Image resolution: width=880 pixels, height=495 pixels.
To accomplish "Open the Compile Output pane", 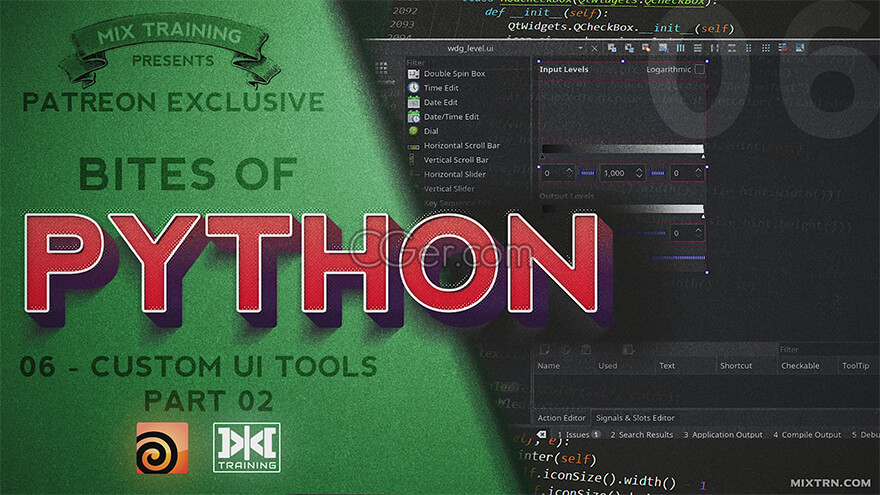I will (x=807, y=435).
